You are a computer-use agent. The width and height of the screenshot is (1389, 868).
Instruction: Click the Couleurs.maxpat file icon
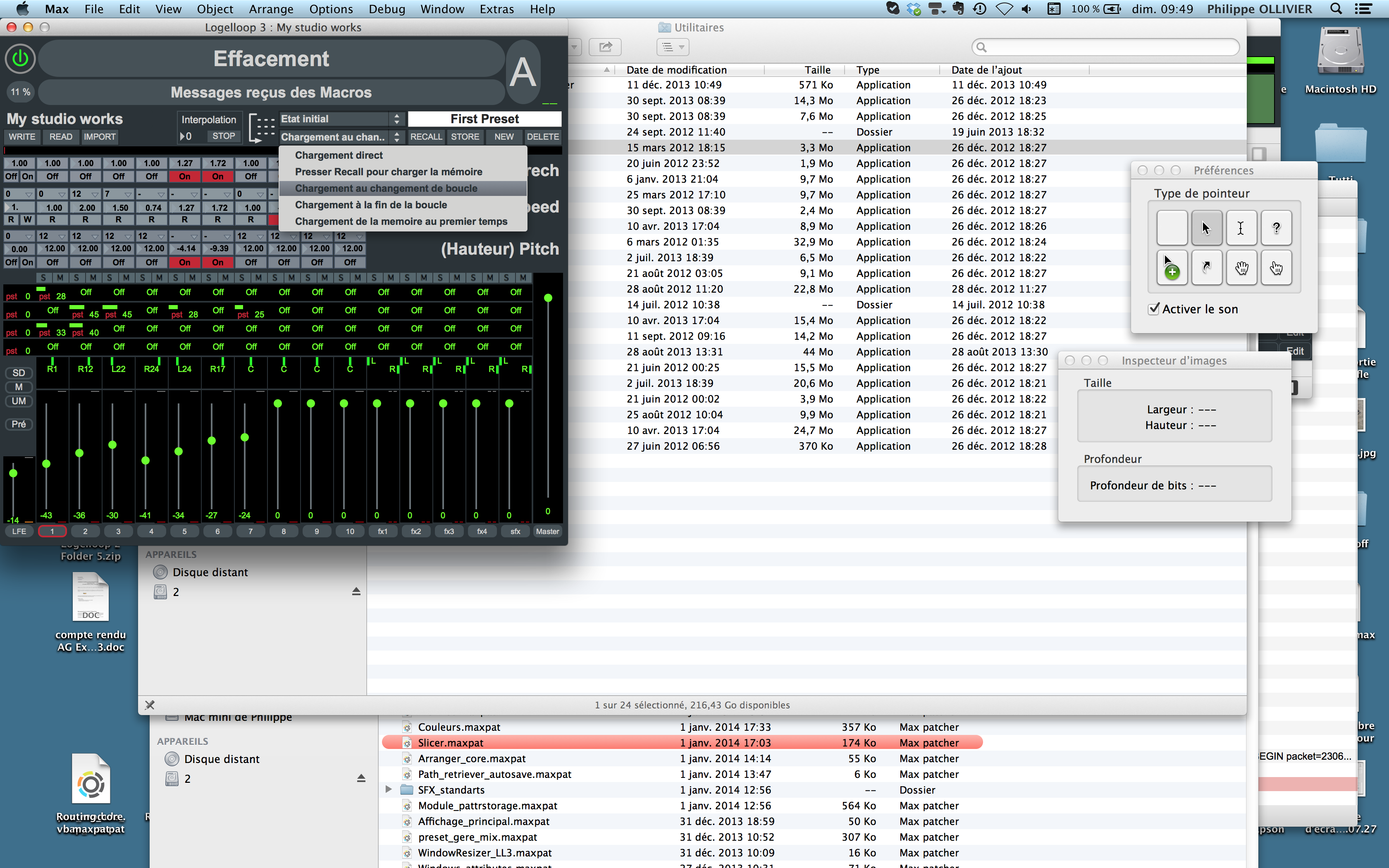[x=407, y=727]
